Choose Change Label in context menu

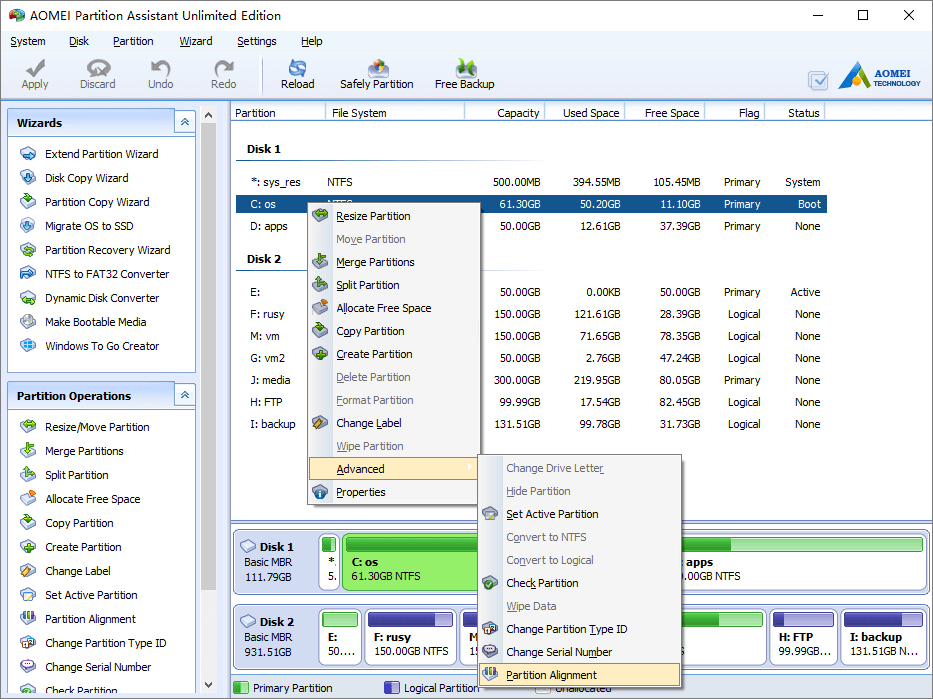pos(393,423)
